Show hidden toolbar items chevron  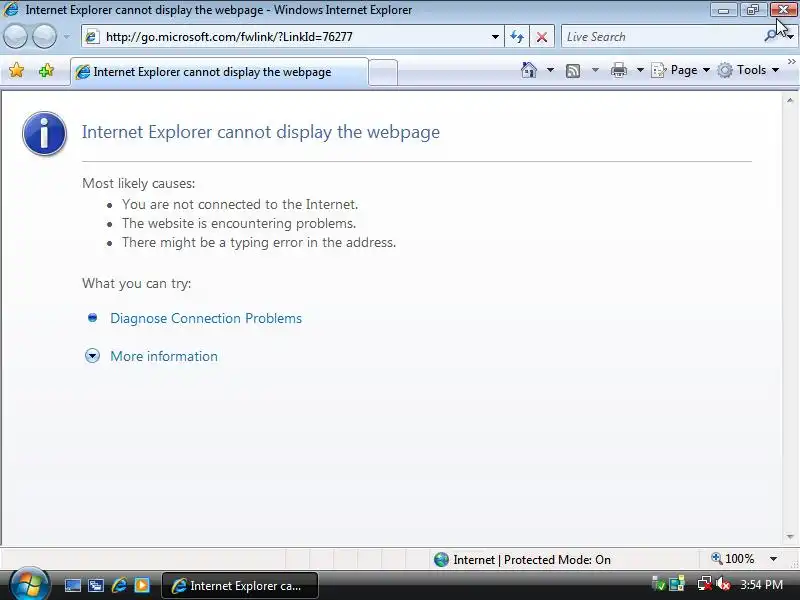click(x=791, y=62)
